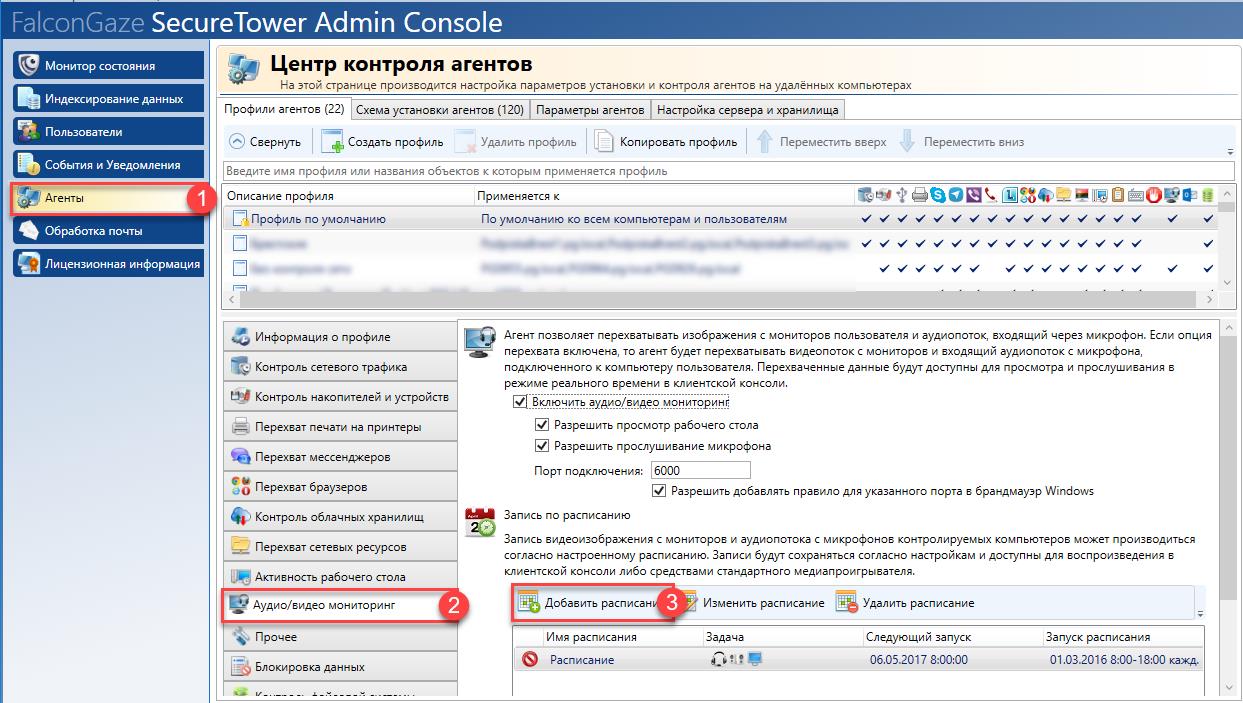Click the clipboard column icon
The image size is (1243, 703).
click(x=1118, y=195)
